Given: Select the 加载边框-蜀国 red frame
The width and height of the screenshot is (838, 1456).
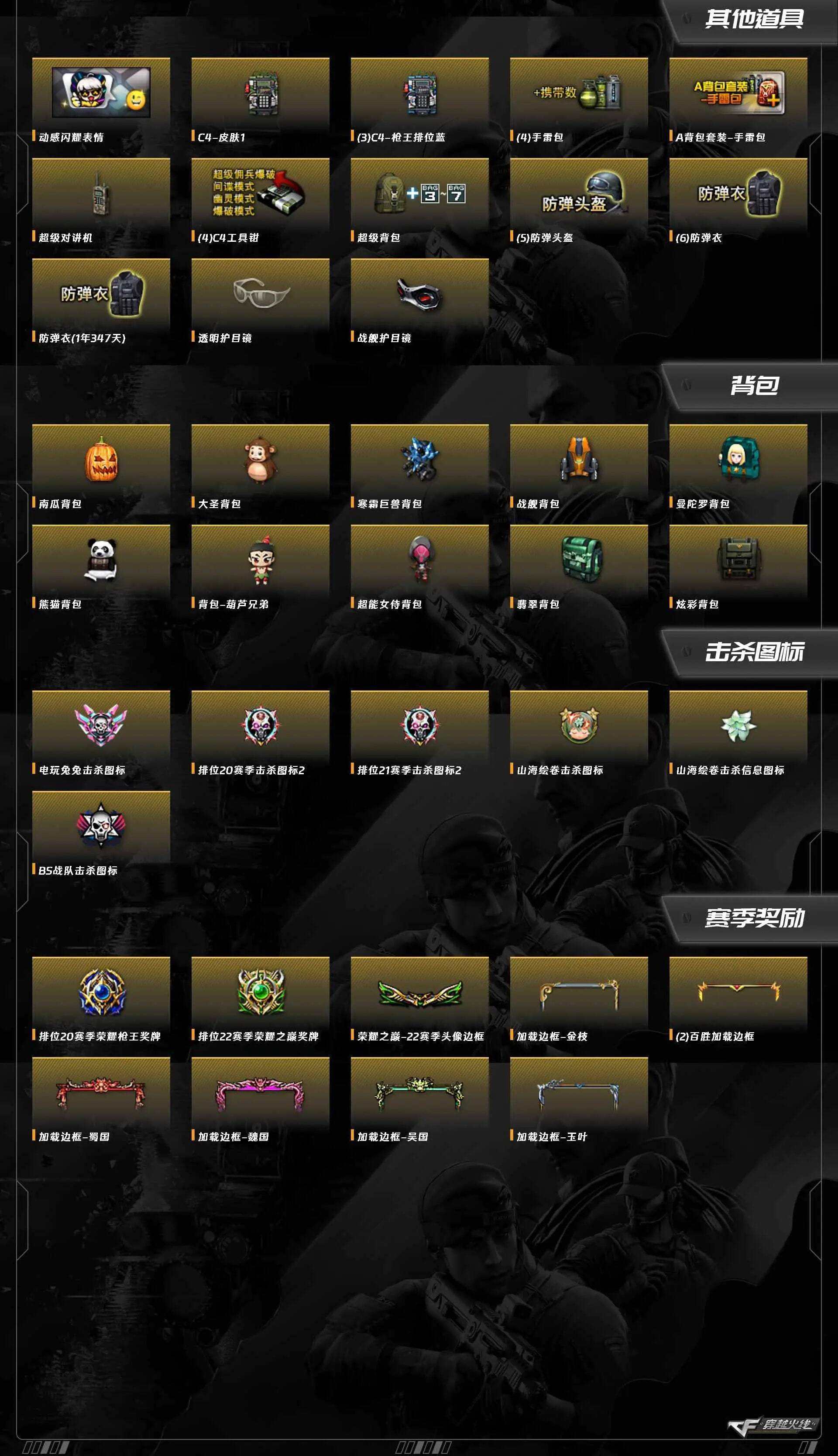Looking at the screenshot, I should tap(101, 1092).
